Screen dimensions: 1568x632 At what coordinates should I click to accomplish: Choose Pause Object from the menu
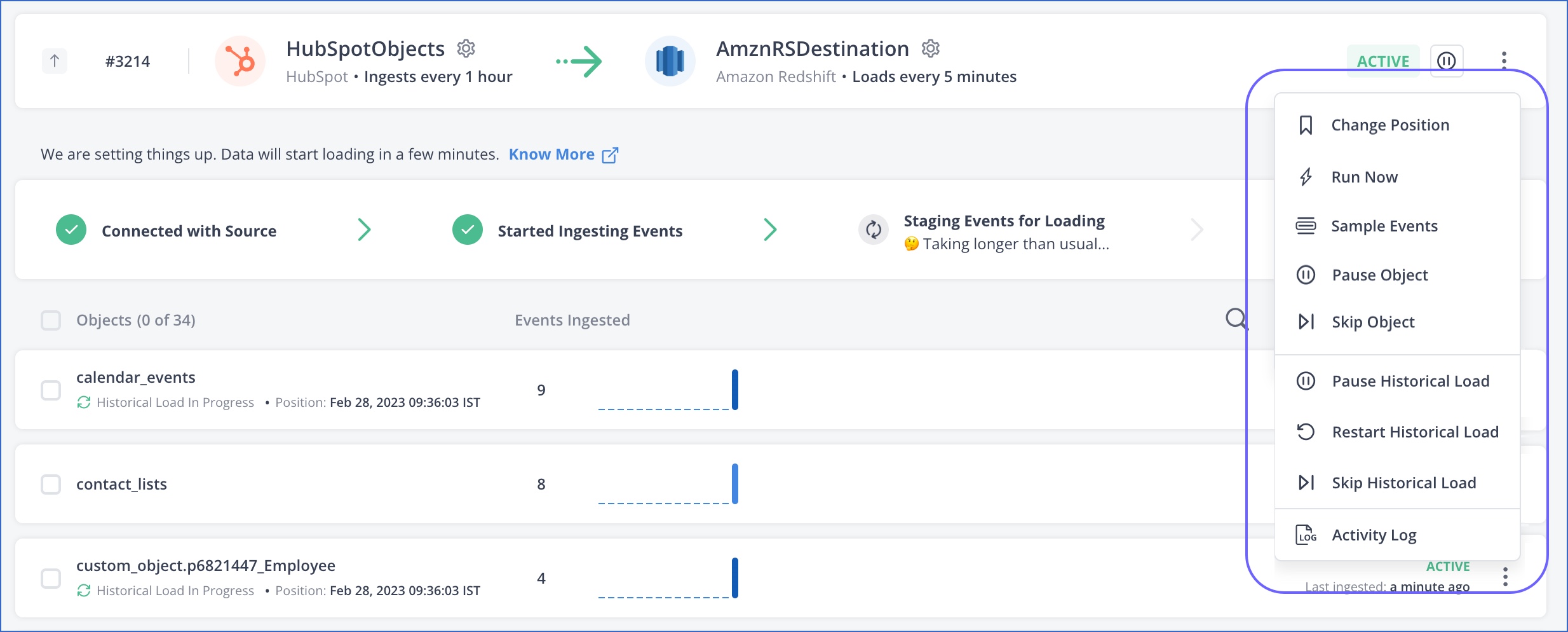point(1397,275)
